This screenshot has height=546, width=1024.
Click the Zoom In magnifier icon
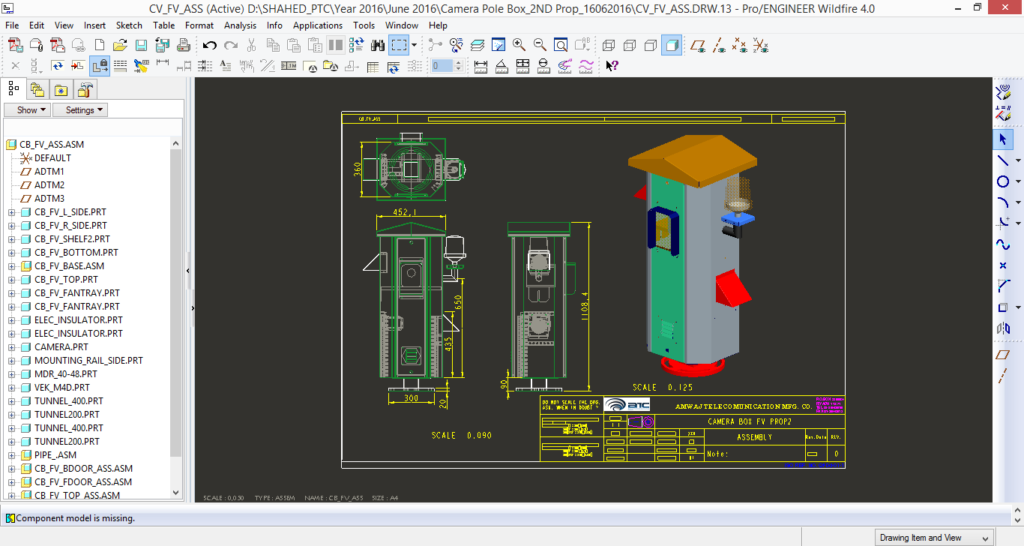[519, 45]
